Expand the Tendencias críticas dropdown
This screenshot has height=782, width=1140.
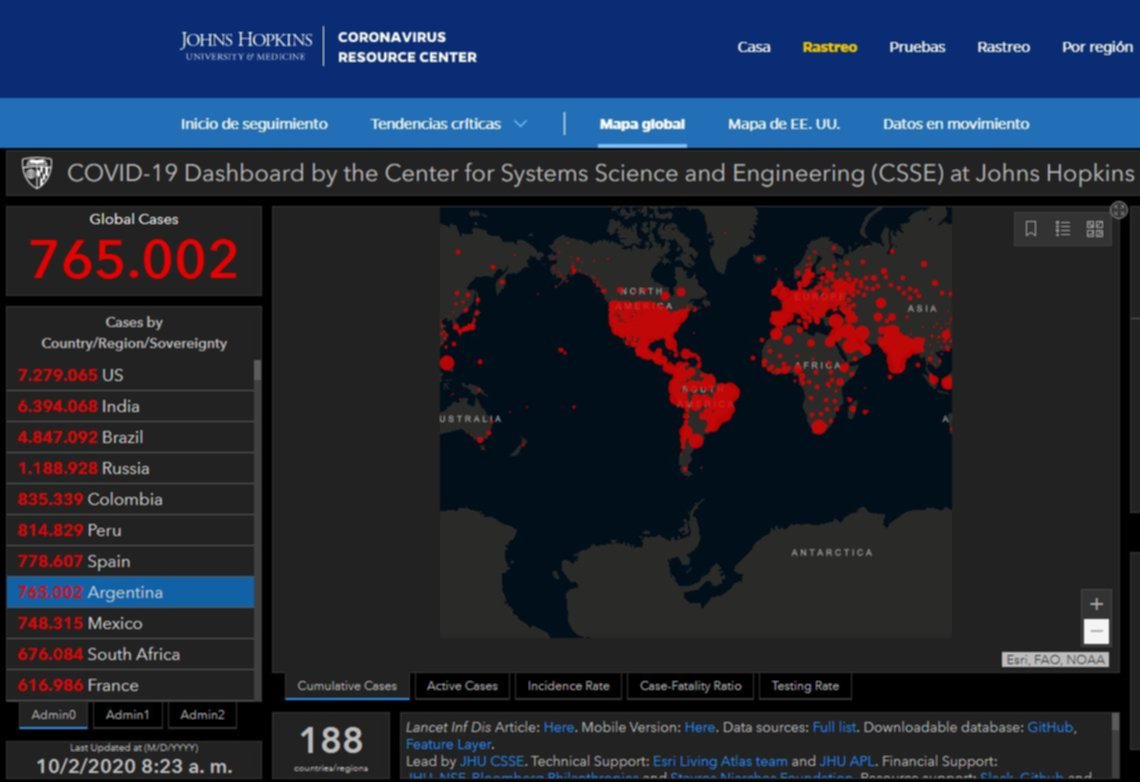pyautogui.click(x=449, y=124)
